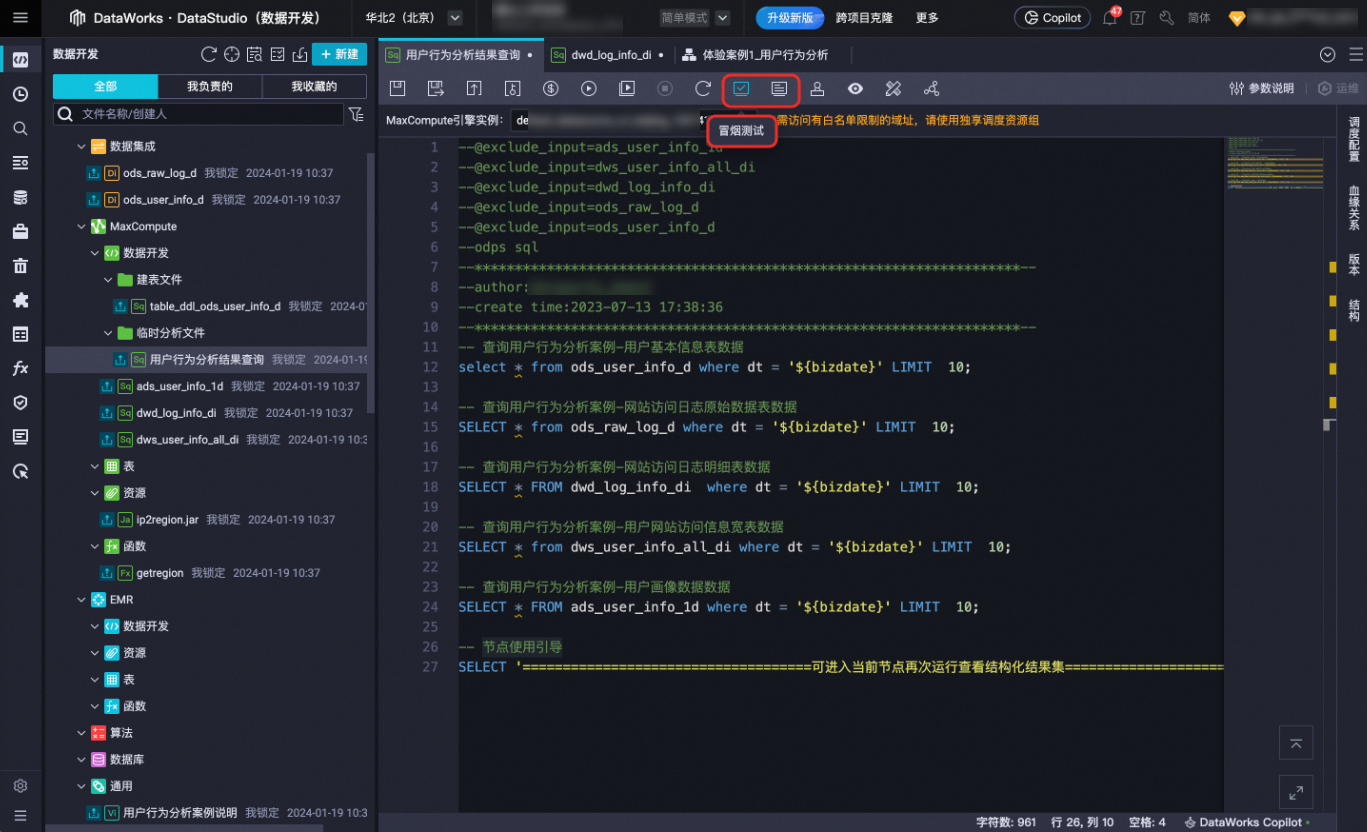Open the 版本 right side panel
1367x832 pixels.
(1354, 264)
